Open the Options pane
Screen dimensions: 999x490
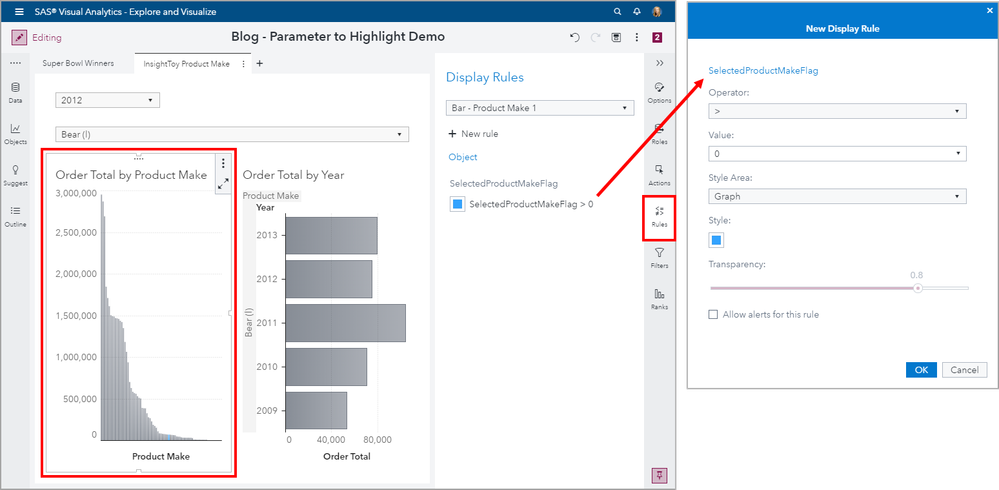click(659, 92)
